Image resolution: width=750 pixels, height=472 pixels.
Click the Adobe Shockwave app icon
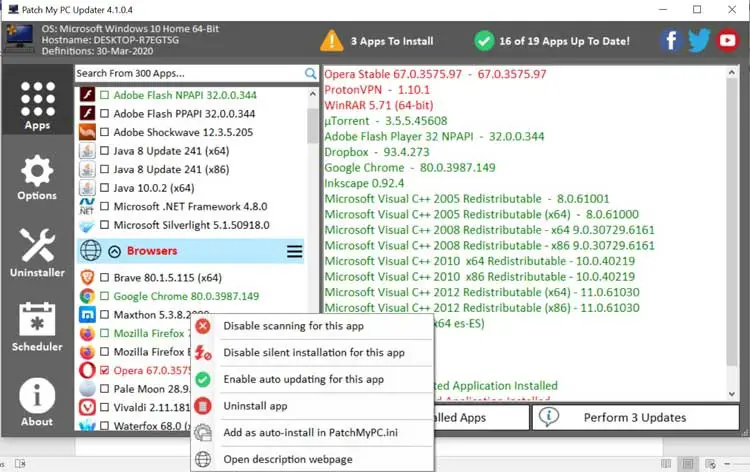(87, 132)
